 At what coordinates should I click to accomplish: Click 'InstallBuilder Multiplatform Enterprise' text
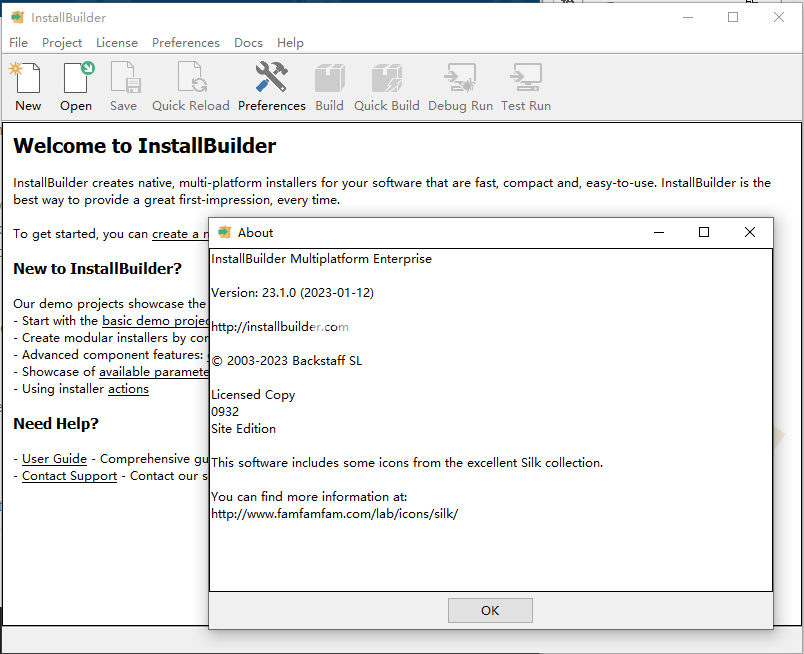click(x=321, y=259)
